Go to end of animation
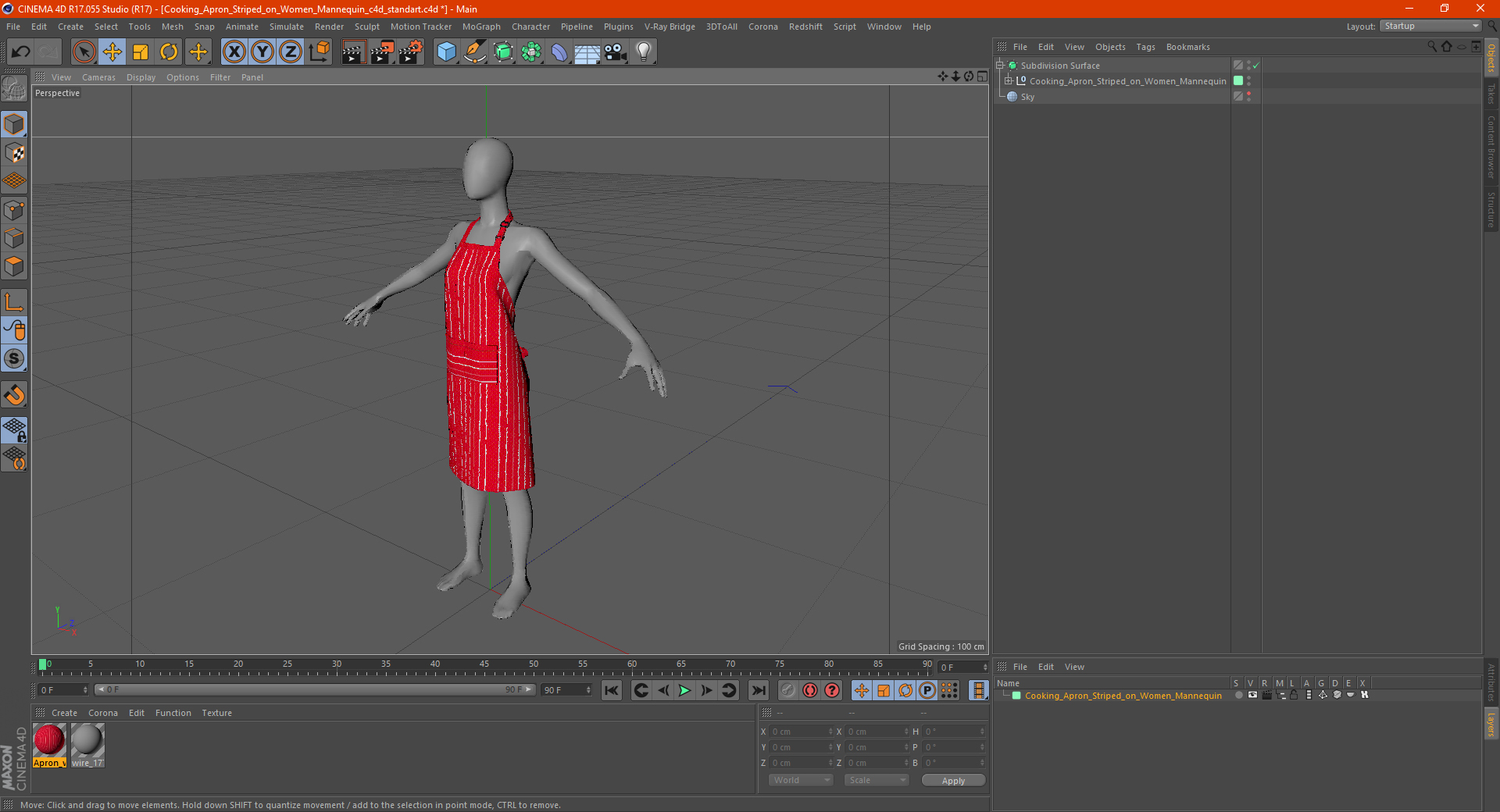 758,690
